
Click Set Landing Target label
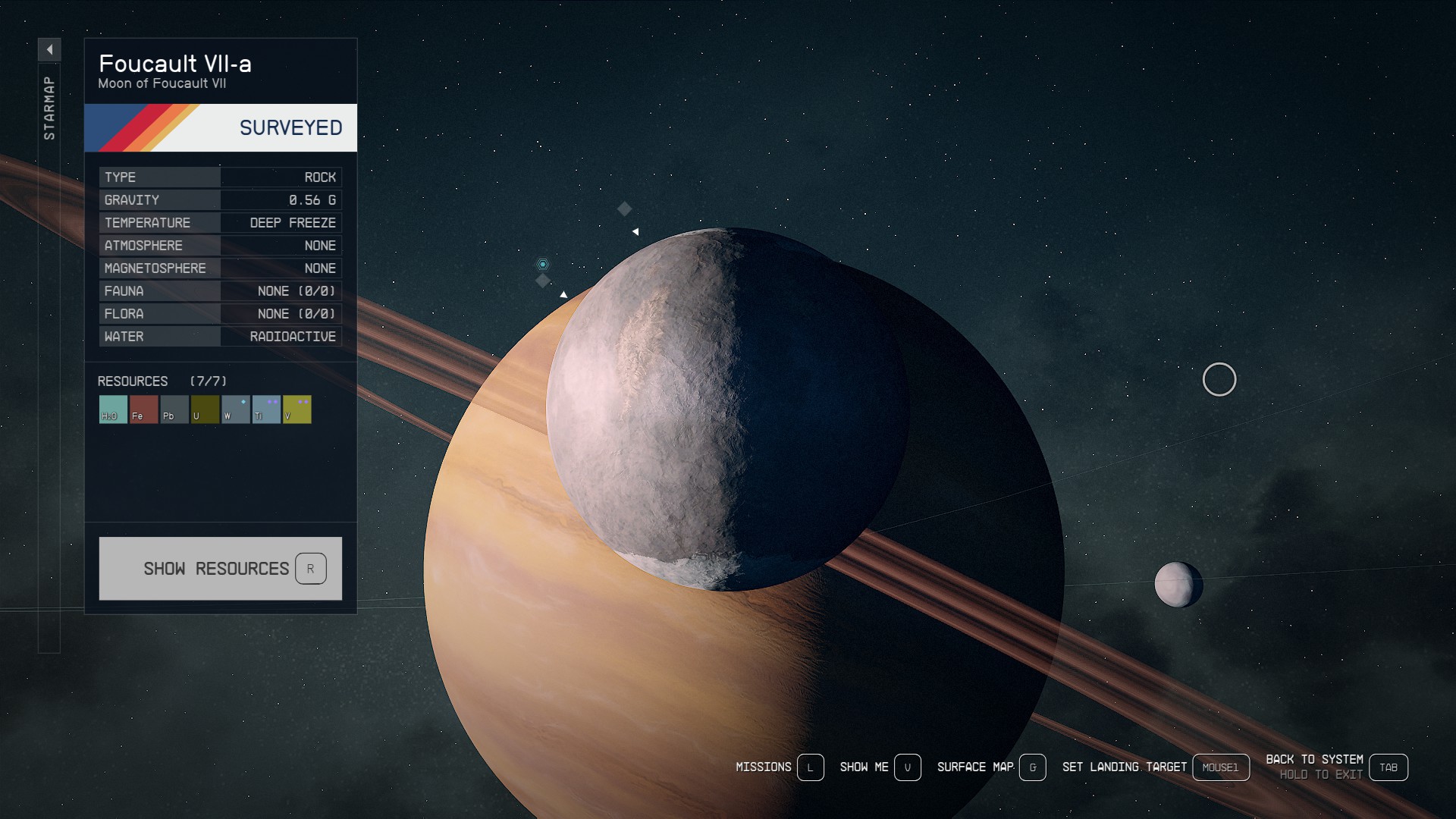point(1124,767)
